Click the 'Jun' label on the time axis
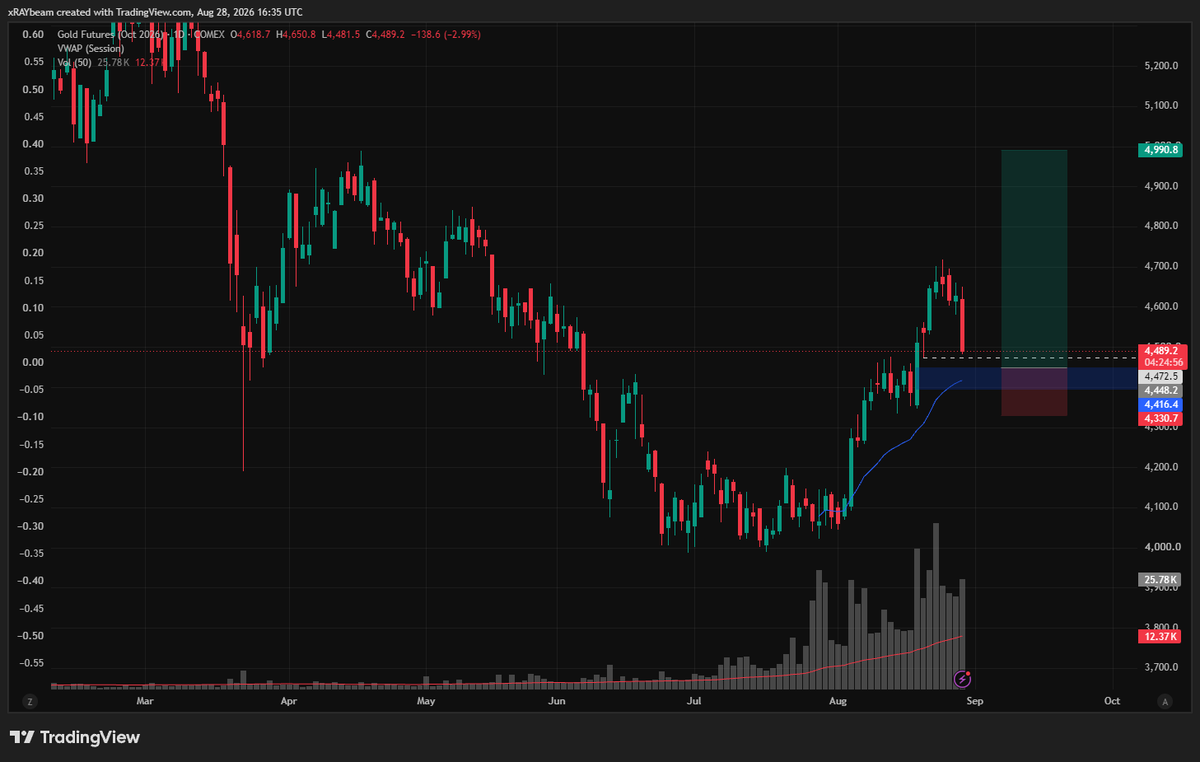1200x762 pixels. click(558, 702)
